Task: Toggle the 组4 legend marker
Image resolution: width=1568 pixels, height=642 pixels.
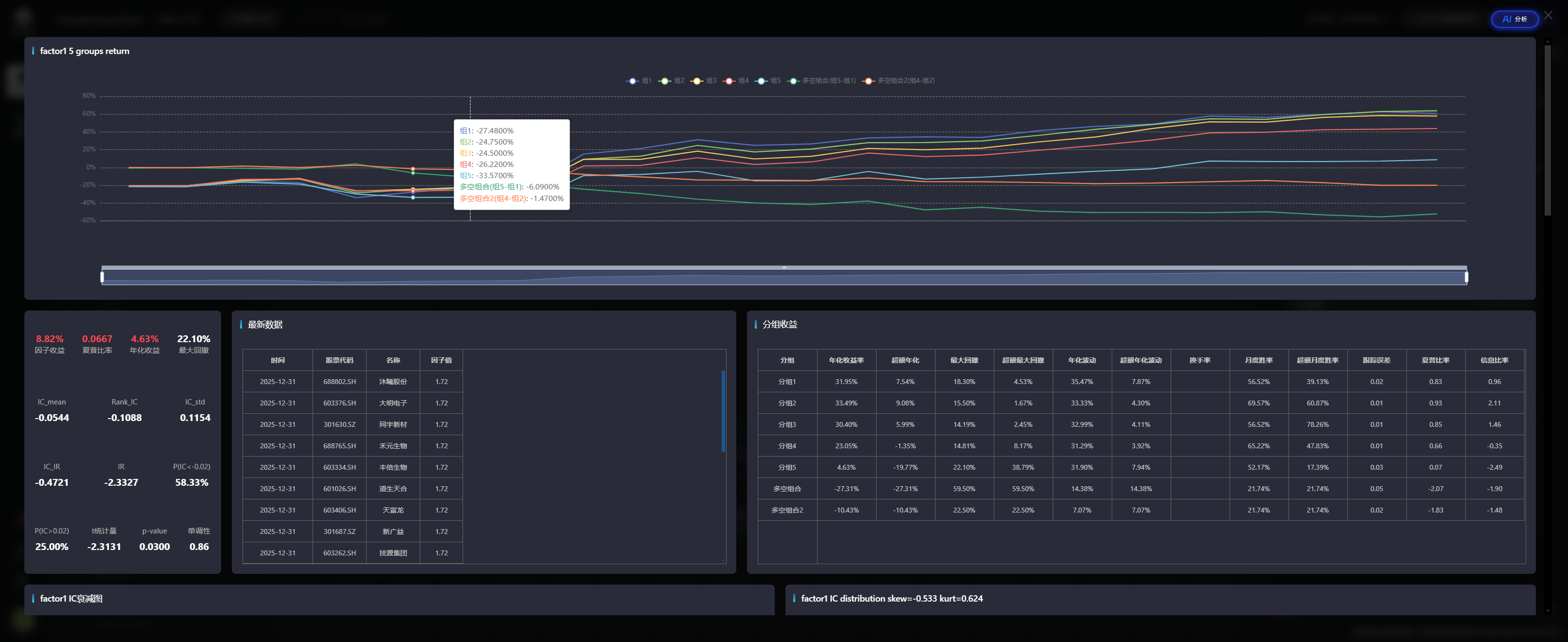Action: click(x=729, y=81)
